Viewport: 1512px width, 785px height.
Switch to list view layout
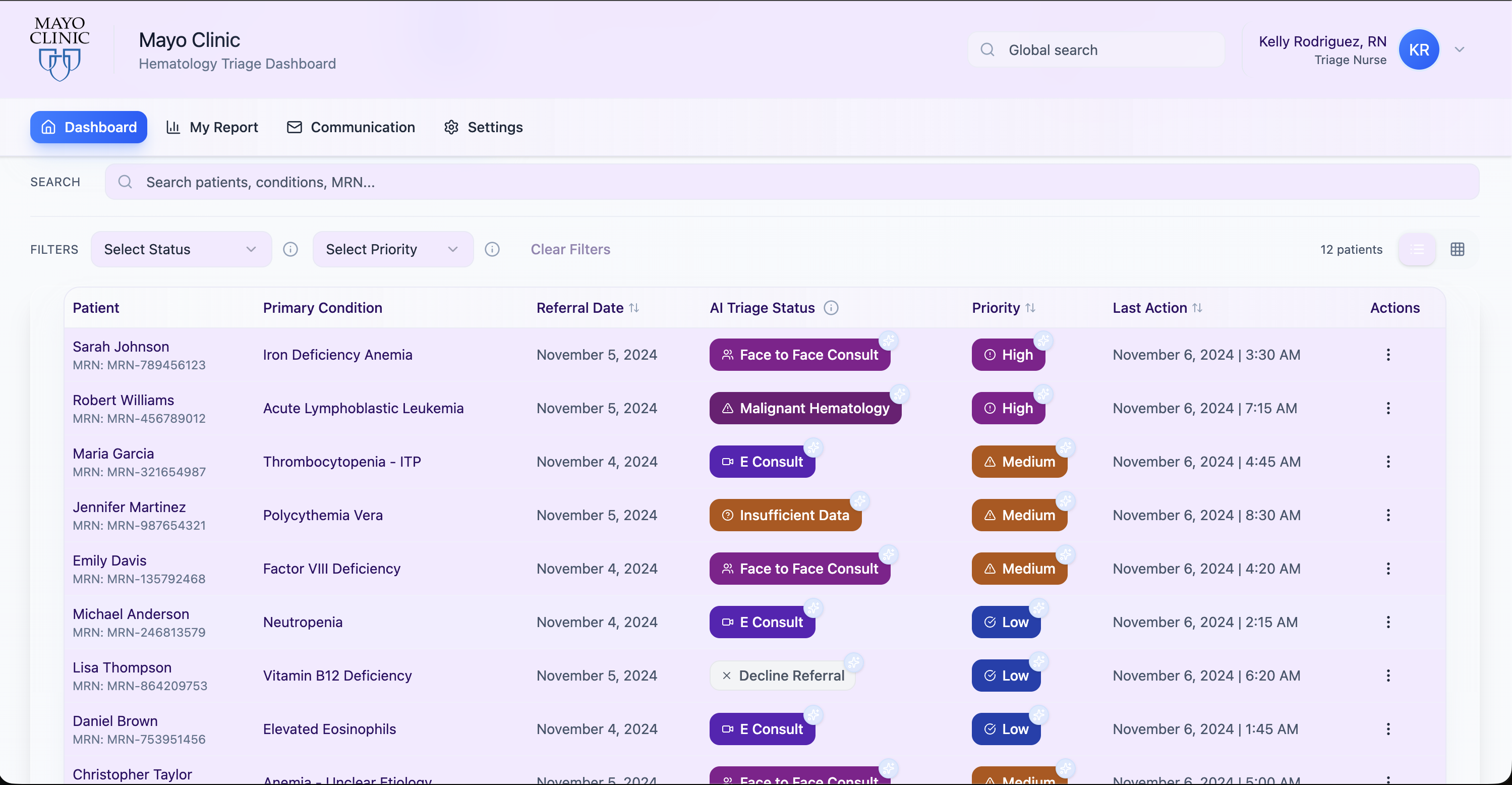point(1417,250)
